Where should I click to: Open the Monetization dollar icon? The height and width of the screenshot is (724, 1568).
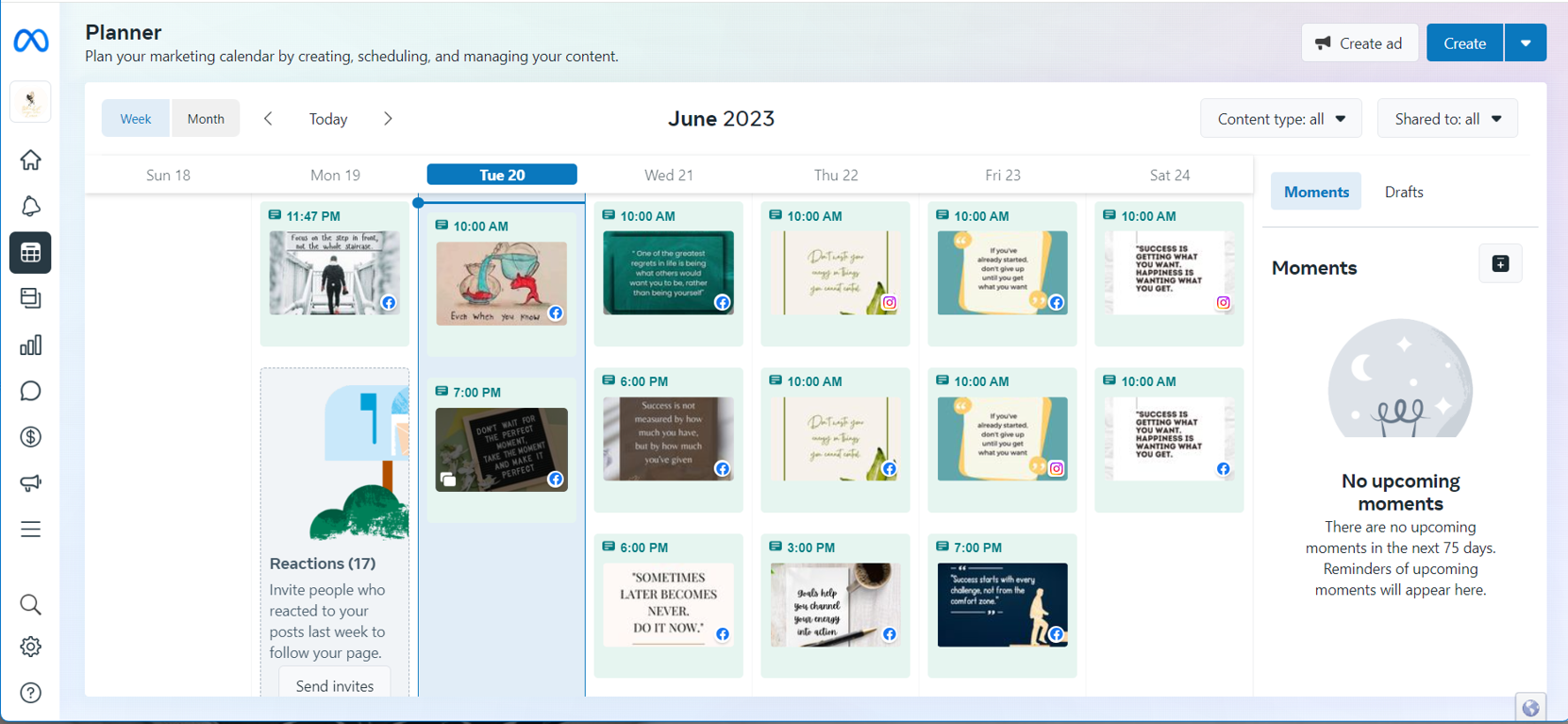(x=30, y=437)
